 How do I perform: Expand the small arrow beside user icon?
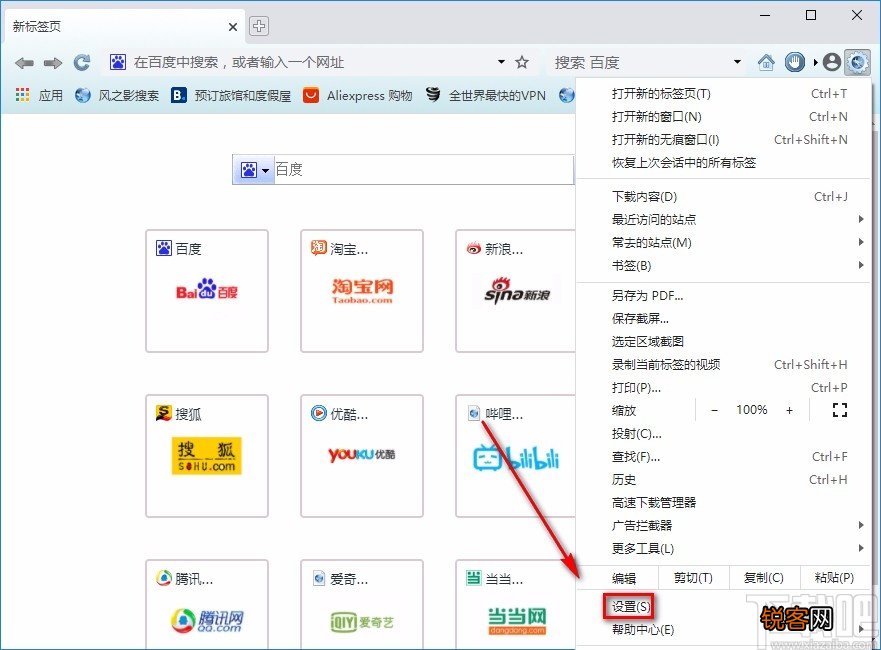pos(815,62)
